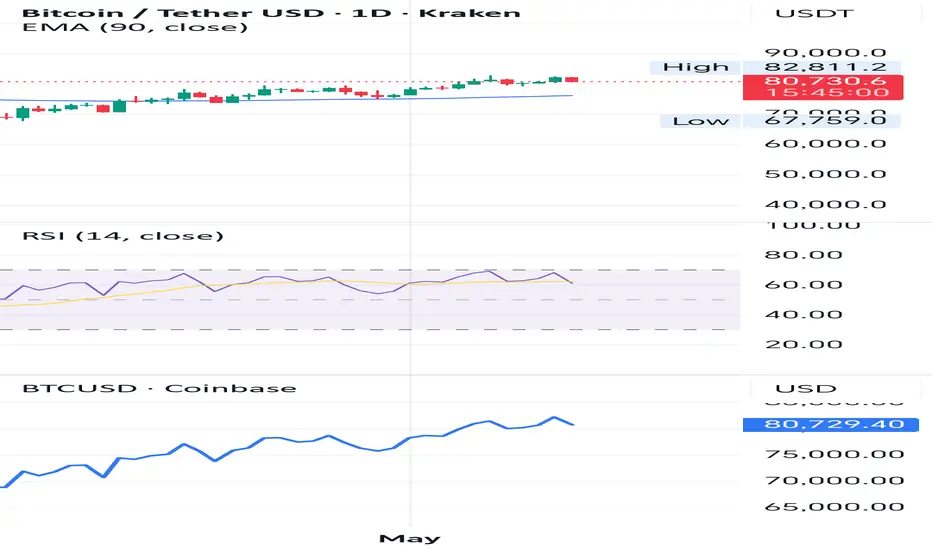Image resolution: width=932 pixels, height=550 pixels.
Task: Click the Low 67,759.0 price label
Action: tap(780, 121)
